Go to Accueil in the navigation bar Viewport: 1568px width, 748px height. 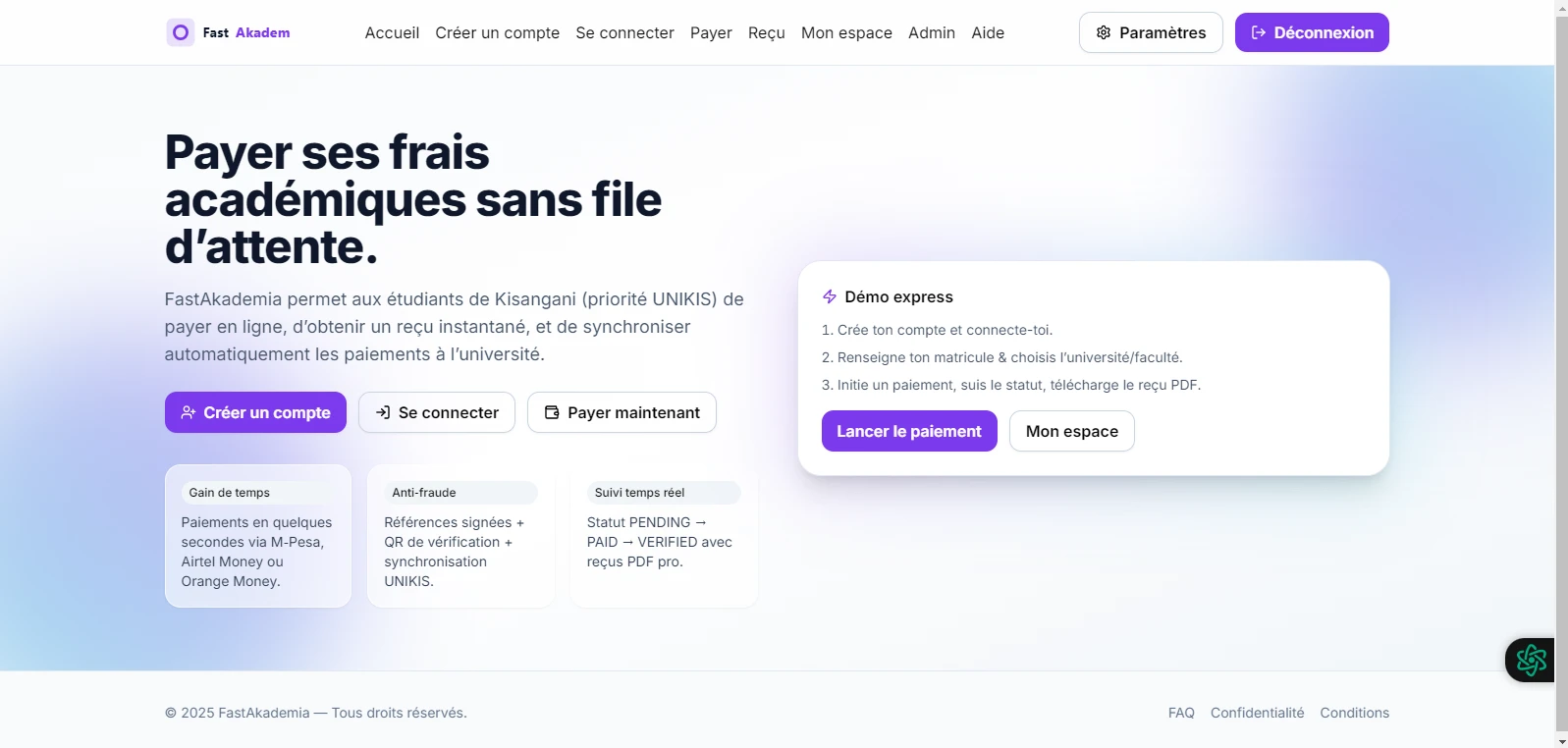[392, 32]
